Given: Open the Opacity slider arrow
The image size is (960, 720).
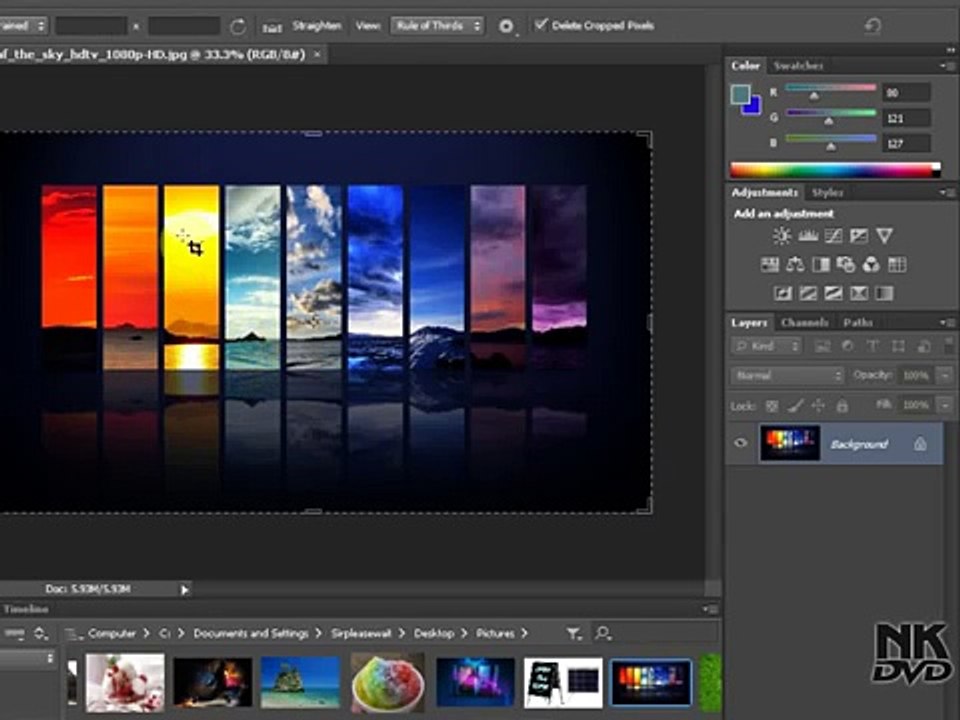Looking at the screenshot, I should click(x=946, y=375).
